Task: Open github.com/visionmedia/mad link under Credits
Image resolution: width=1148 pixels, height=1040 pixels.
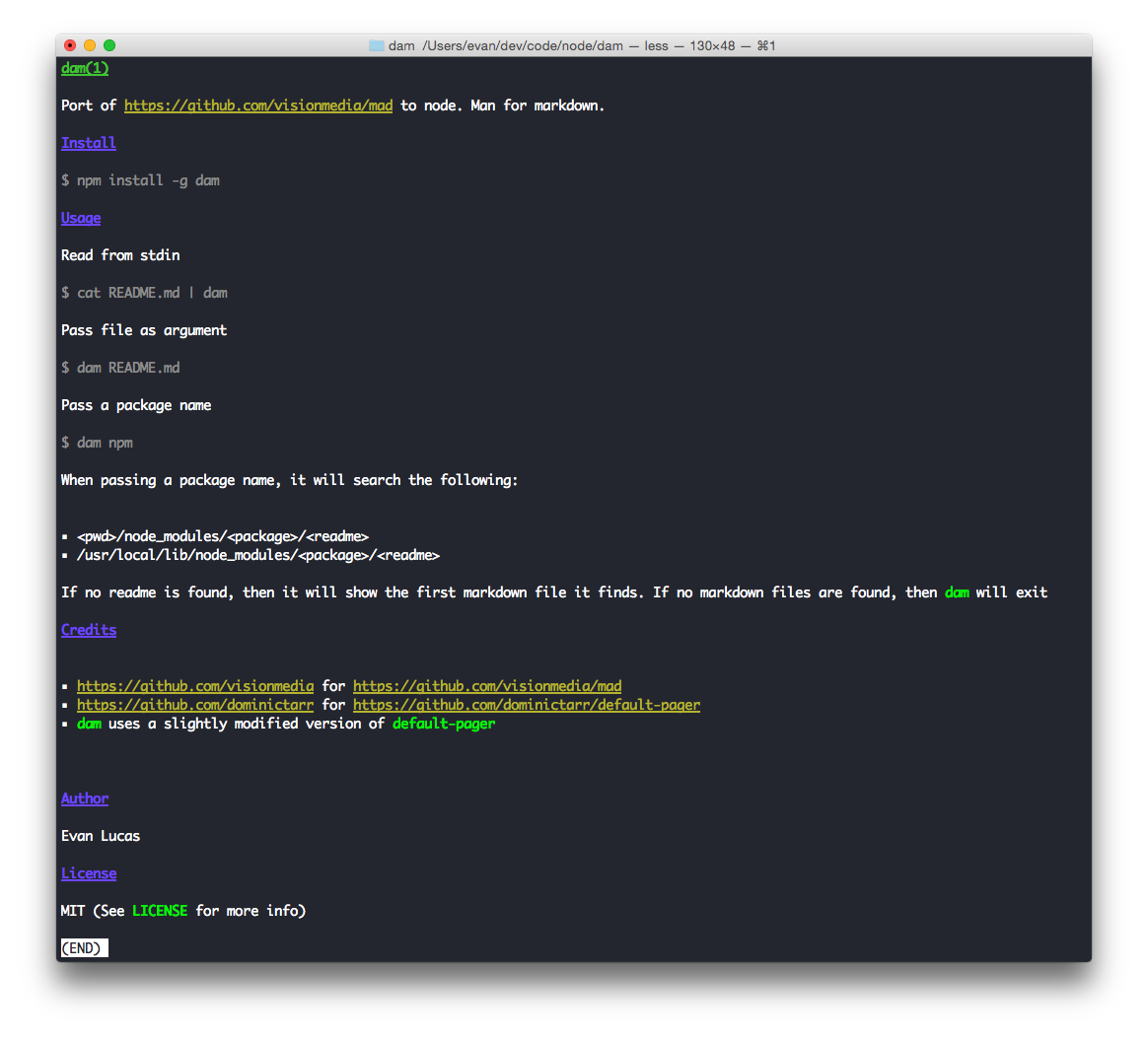Action: click(x=487, y=686)
